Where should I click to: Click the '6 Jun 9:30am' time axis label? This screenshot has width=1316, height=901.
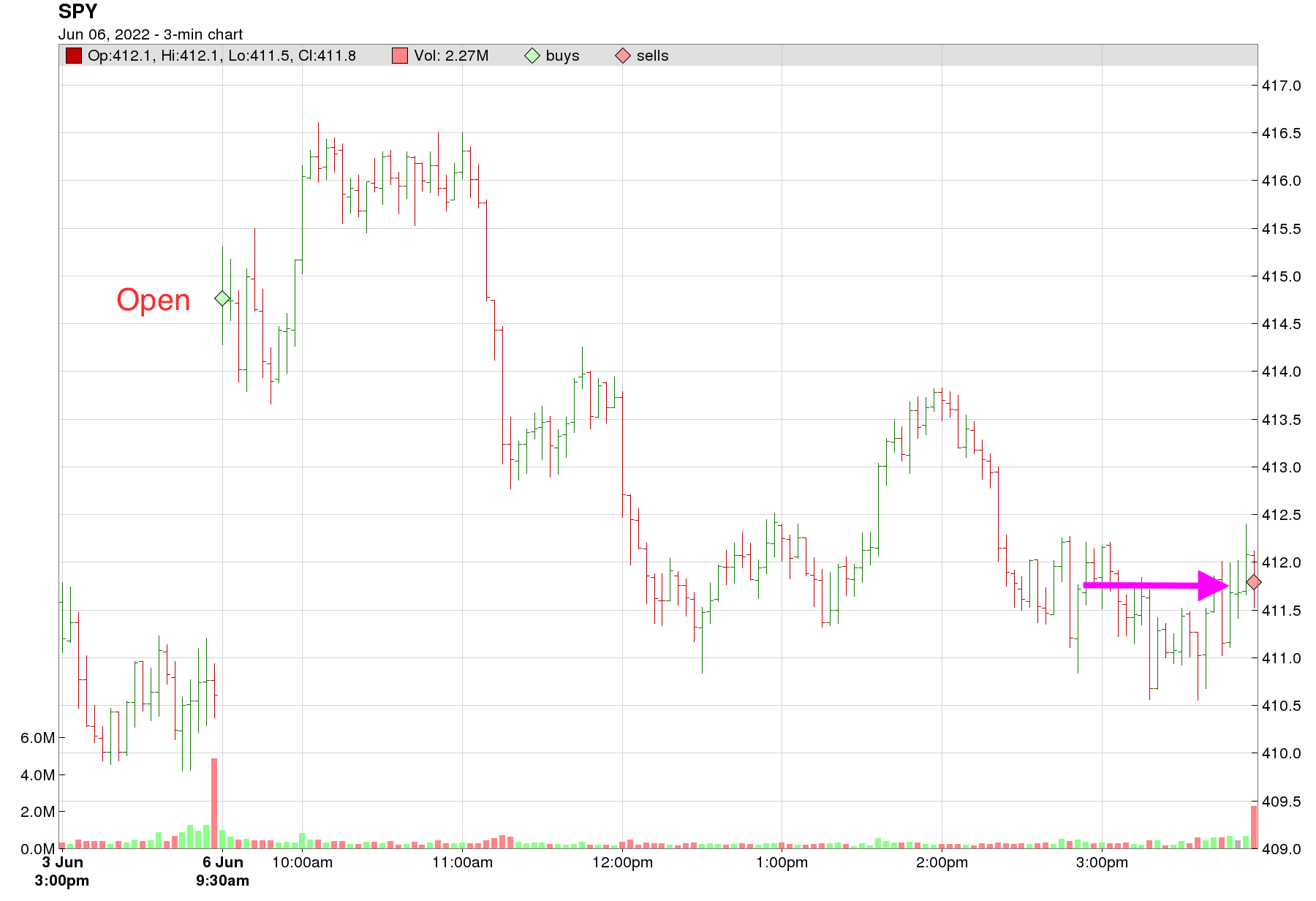(222, 871)
